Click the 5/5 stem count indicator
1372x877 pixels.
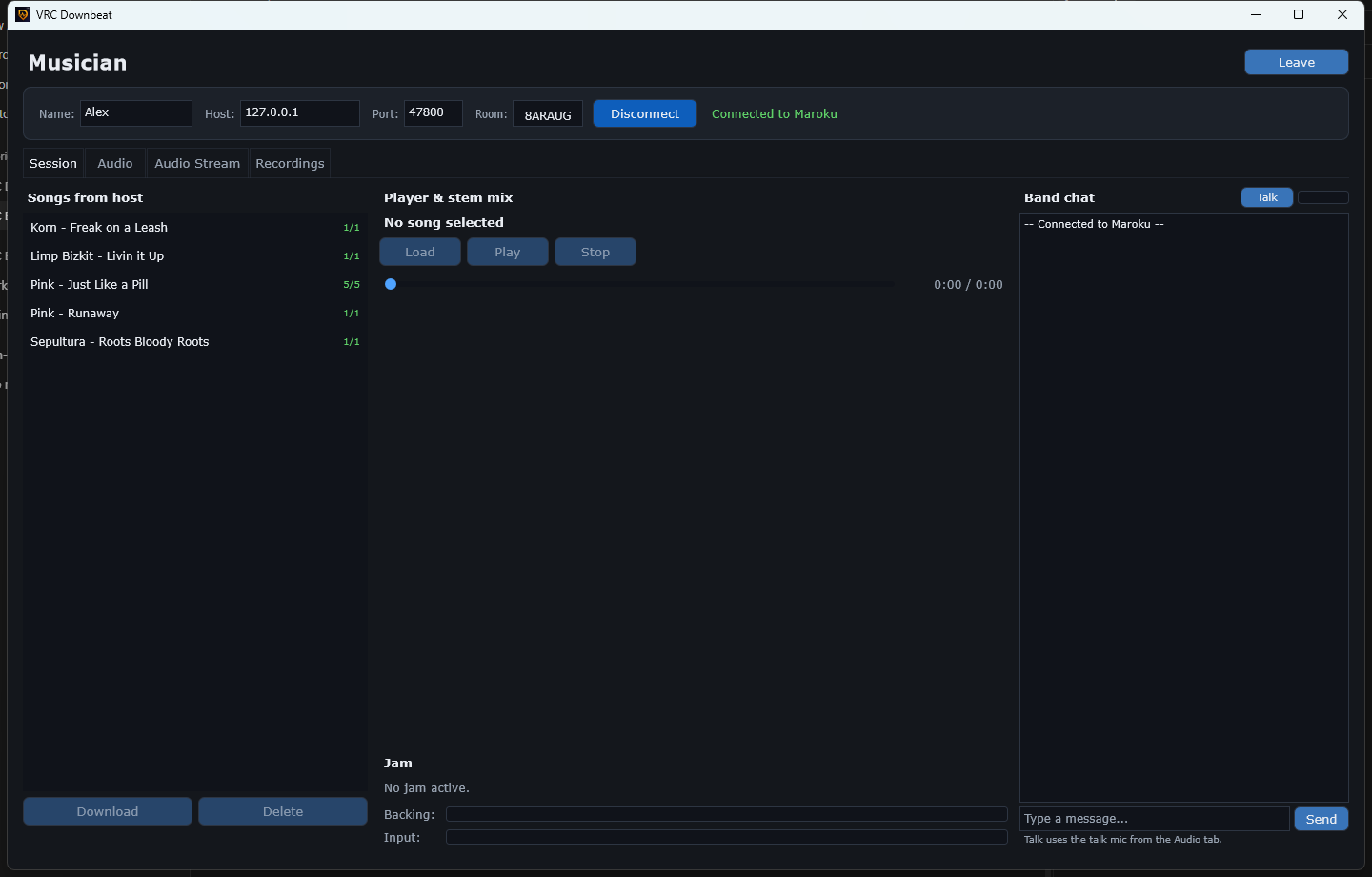tap(352, 285)
